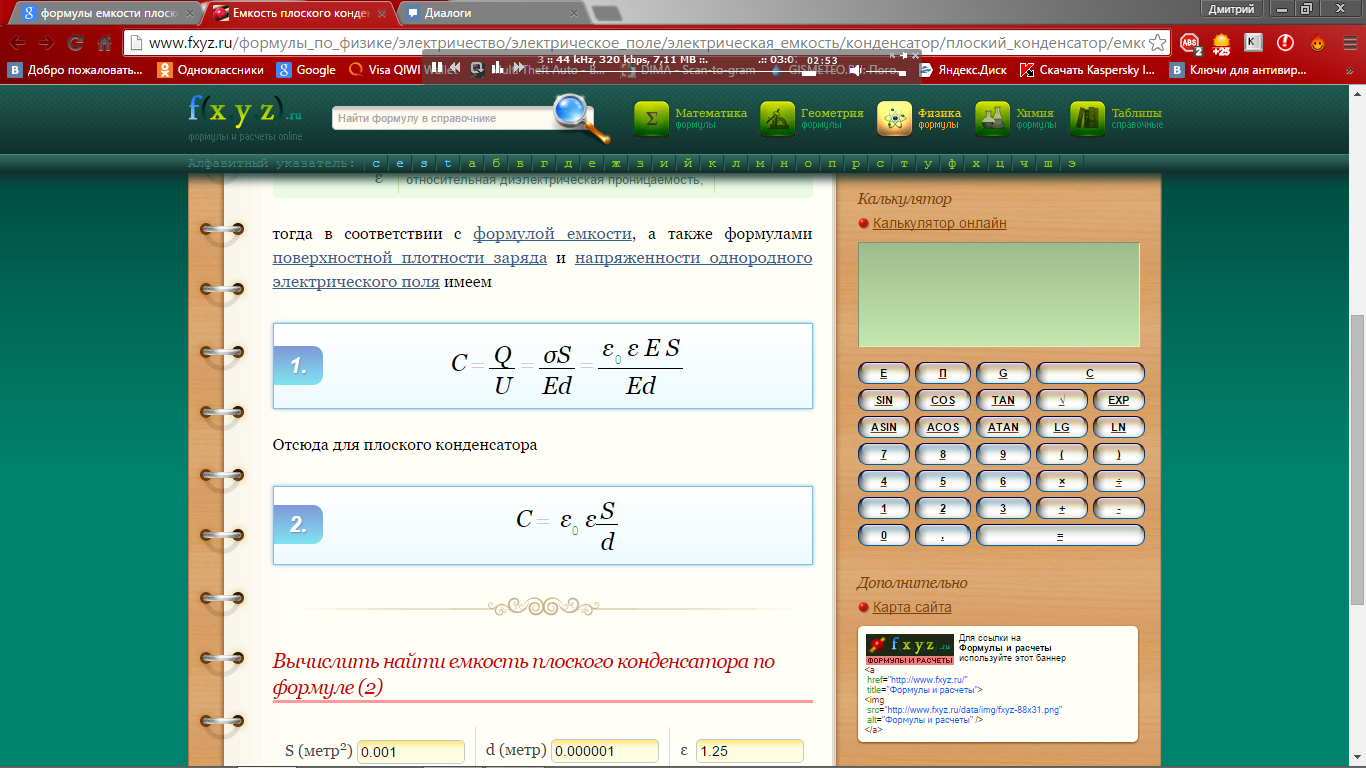Open the Калькулятор онлайн link
Image resolution: width=1366 pixels, height=768 pixels.
pyautogui.click(x=939, y=223)
